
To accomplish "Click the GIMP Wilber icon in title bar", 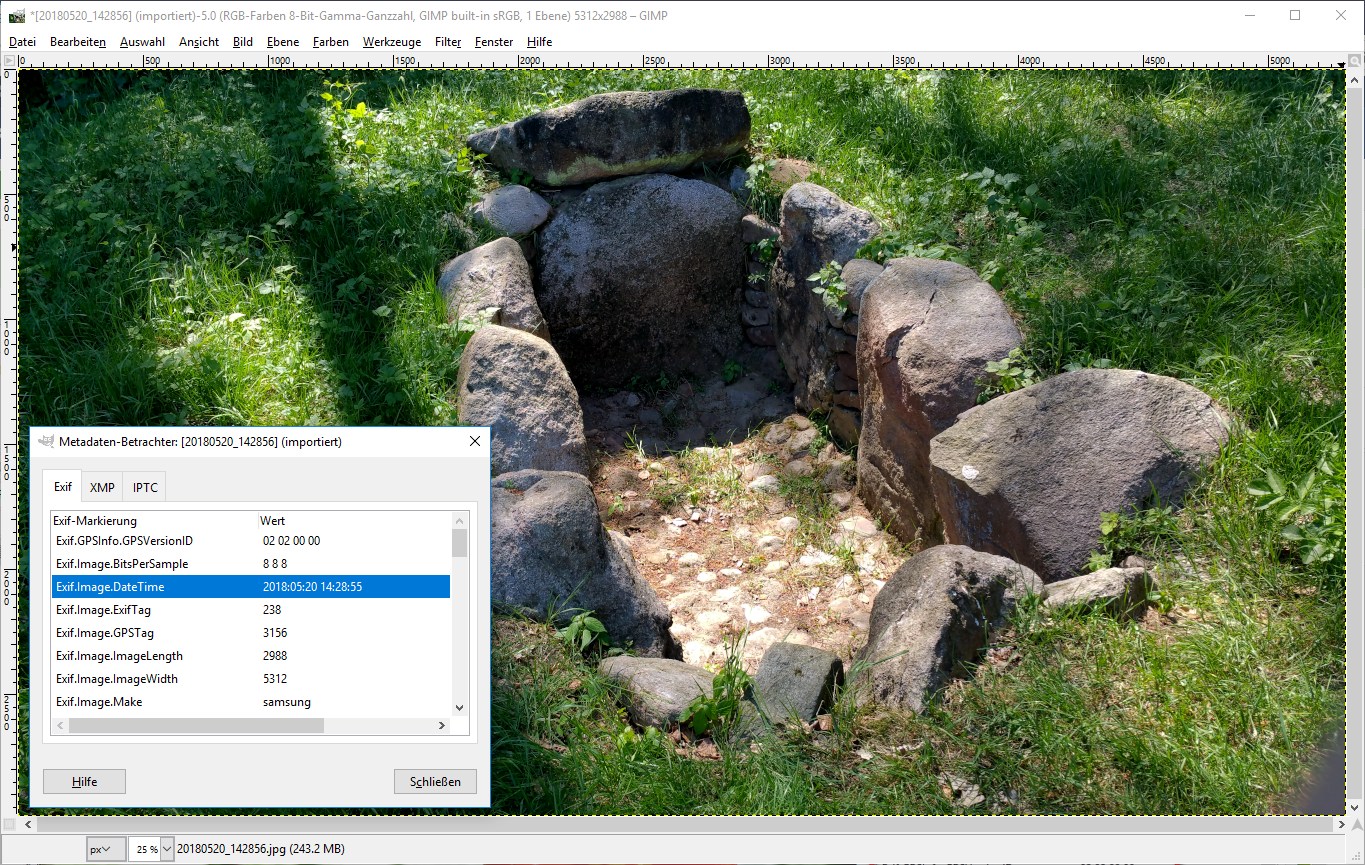I will click(x=16, y=16).
